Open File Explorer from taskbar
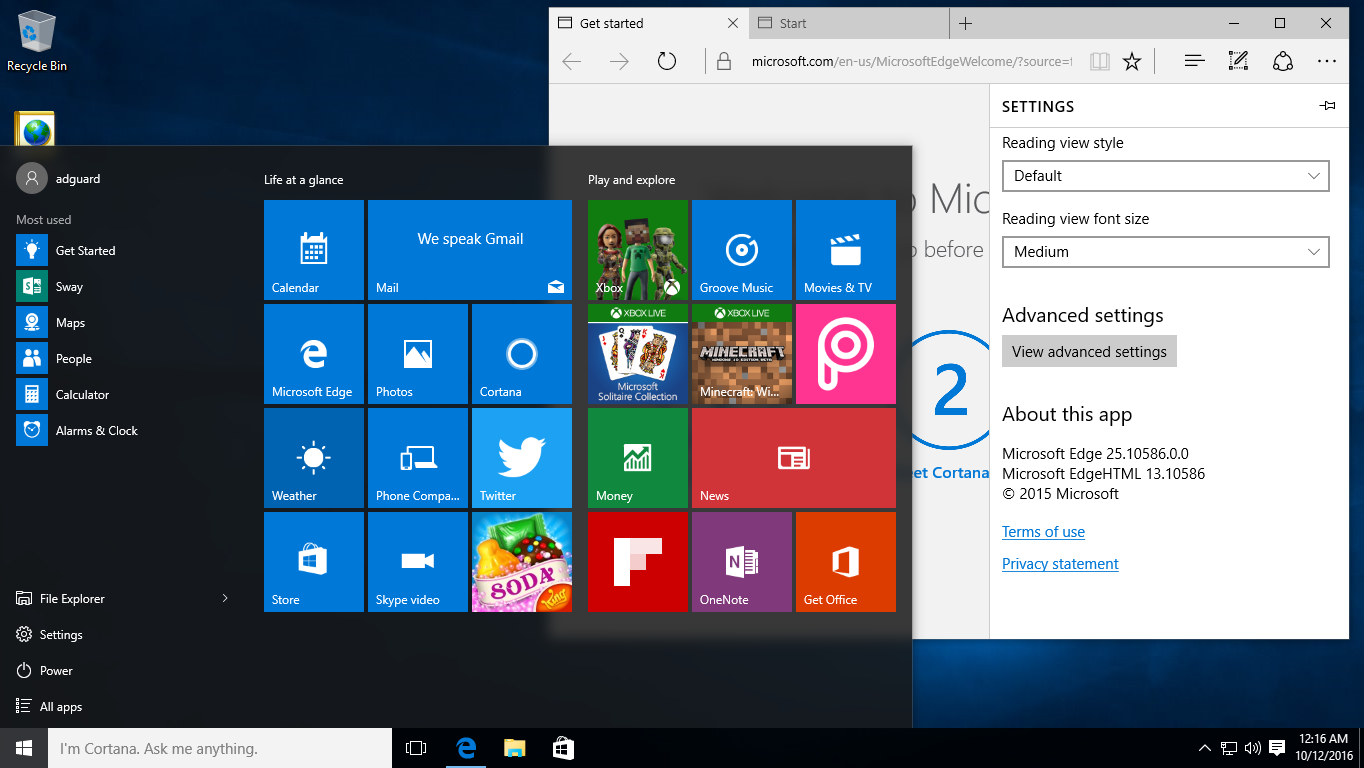The width and height of the screenshot is (1364, 768). (x=514, y=748)
